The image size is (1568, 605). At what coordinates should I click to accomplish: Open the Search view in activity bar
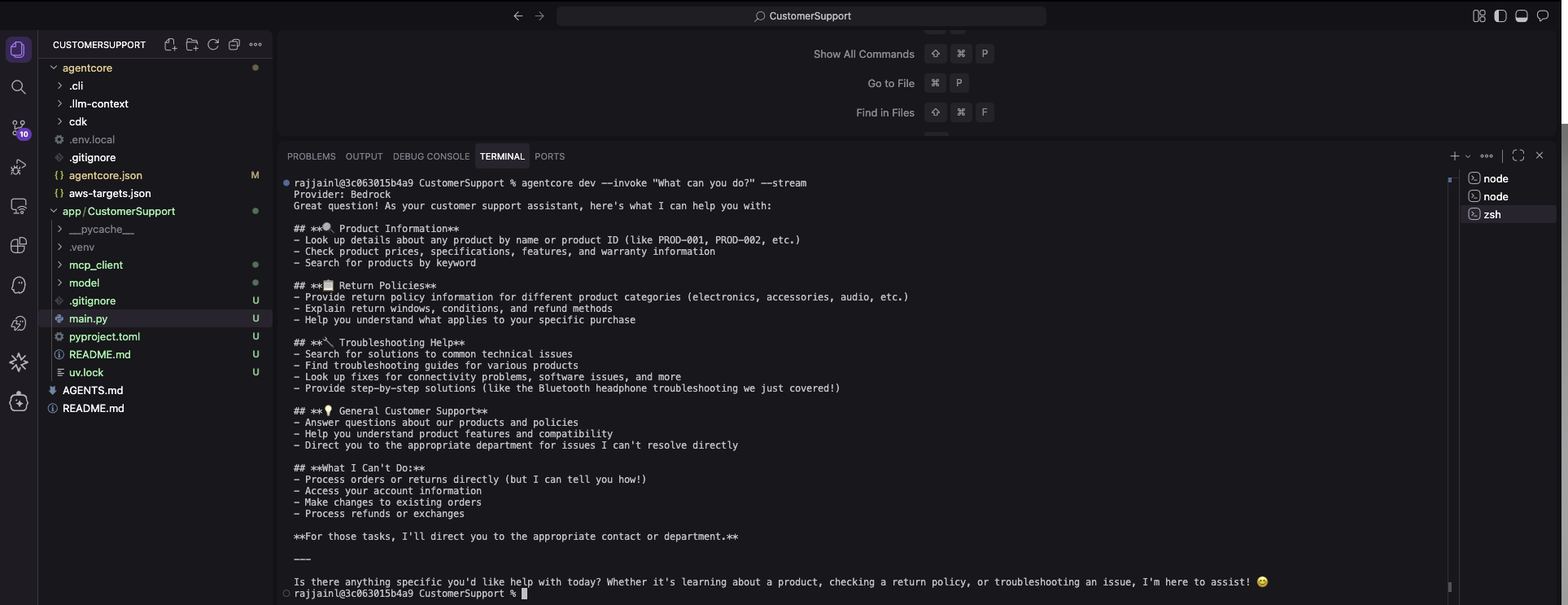(18, 87)
